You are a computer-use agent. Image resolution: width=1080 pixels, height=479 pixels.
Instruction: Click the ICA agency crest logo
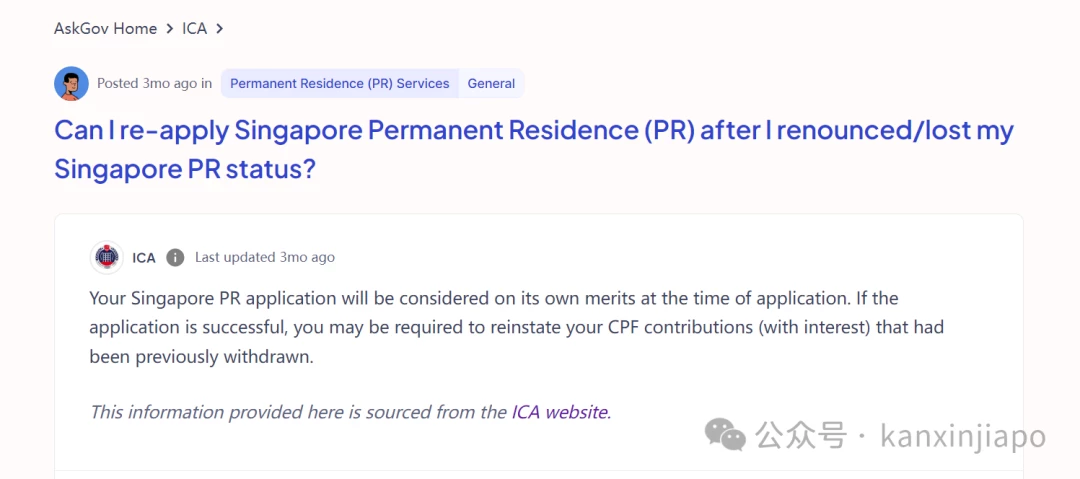(x=107, y=258)
